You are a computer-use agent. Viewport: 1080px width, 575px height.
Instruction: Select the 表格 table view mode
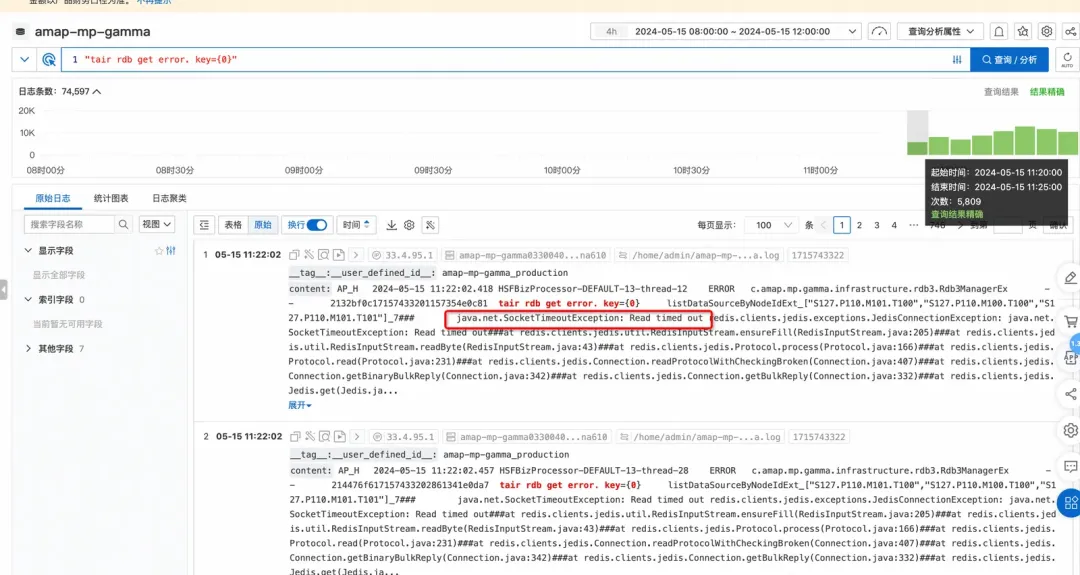coord(233,225)
